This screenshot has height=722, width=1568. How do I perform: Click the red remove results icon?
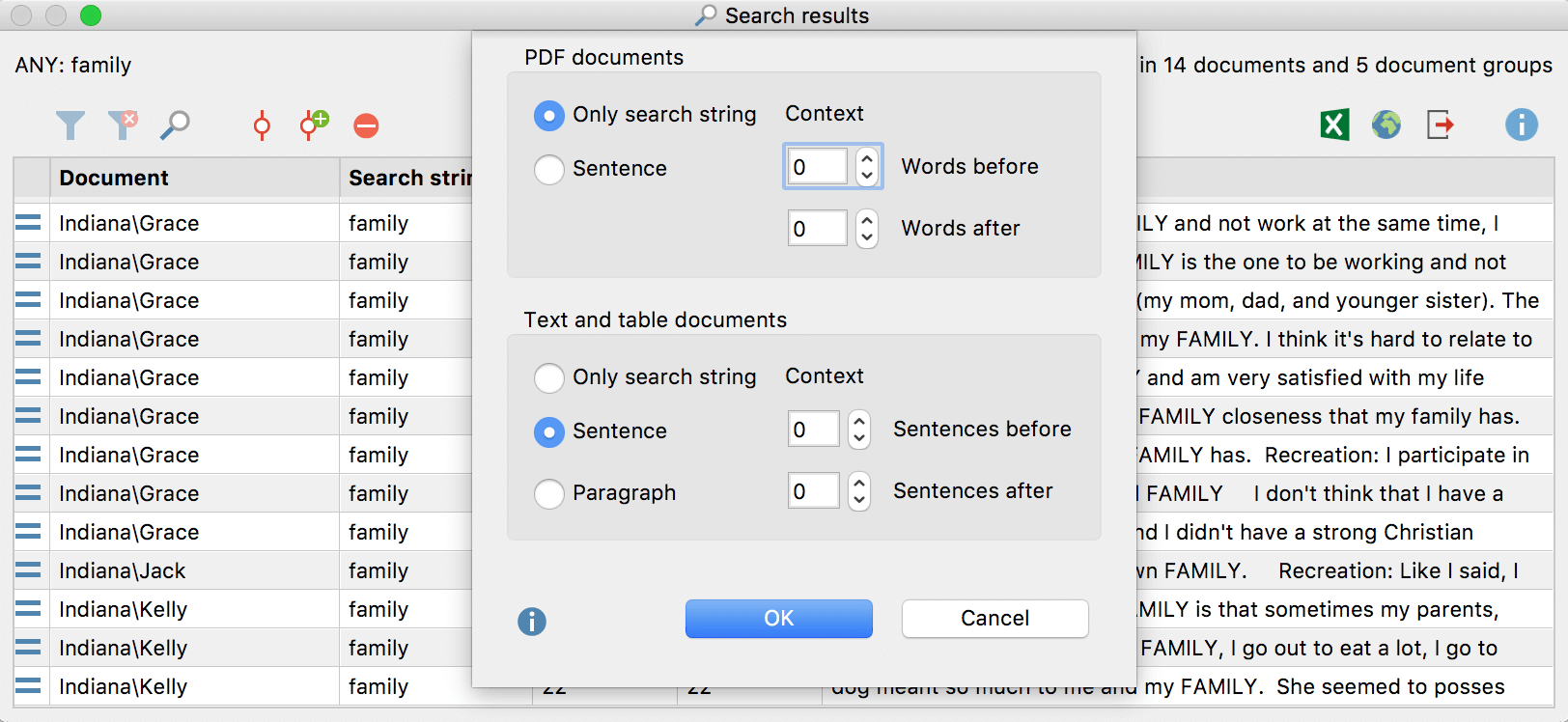point(366,125)
